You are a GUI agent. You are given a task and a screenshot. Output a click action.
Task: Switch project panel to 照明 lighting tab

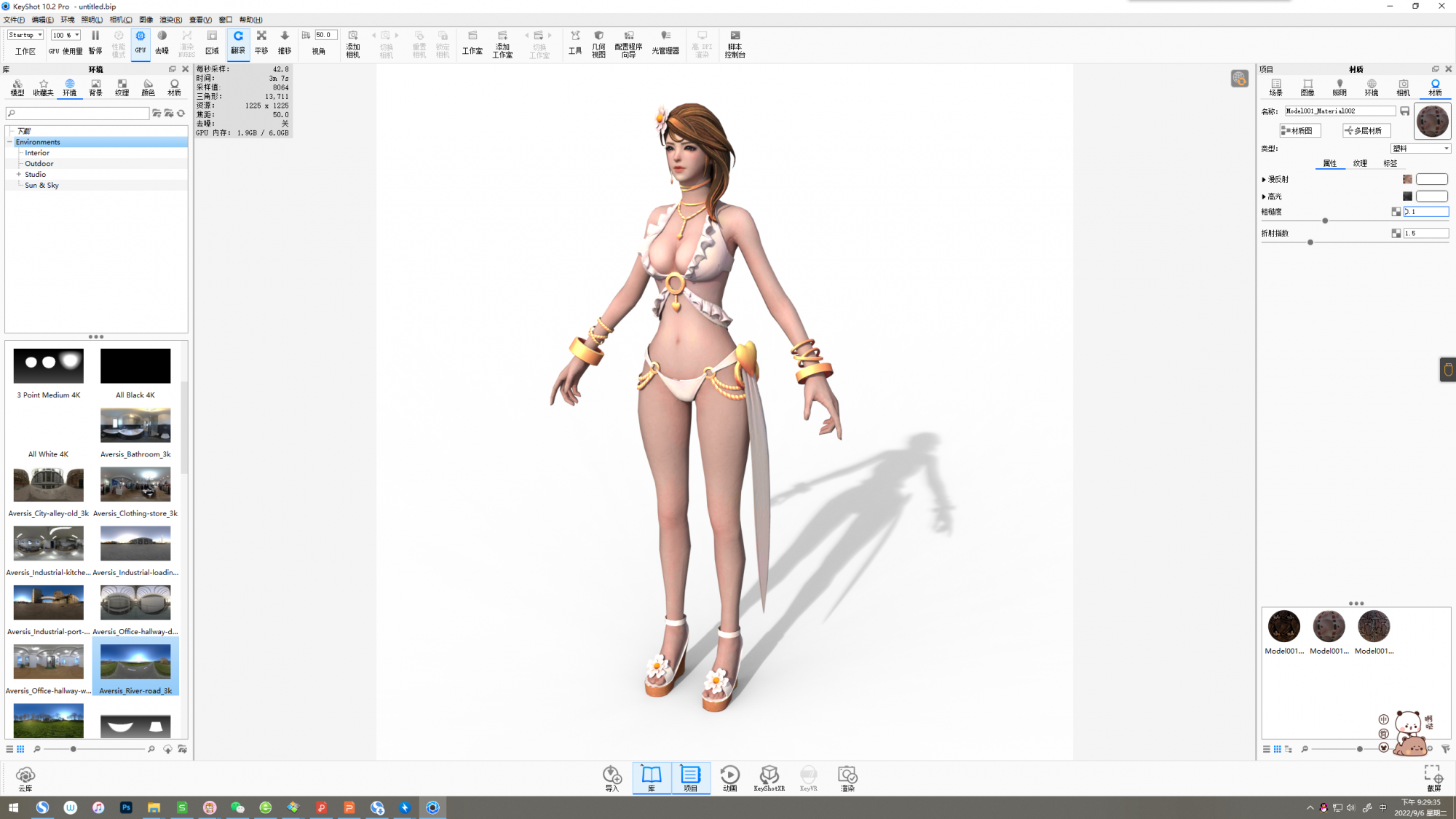tap(1340, 87)
